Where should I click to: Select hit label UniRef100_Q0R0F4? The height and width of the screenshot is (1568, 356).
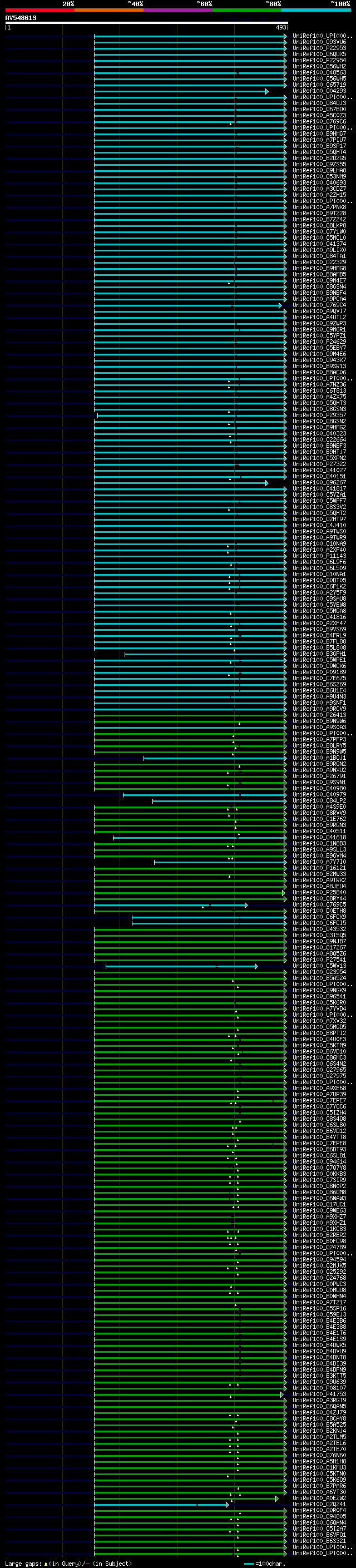[319, 1510]
